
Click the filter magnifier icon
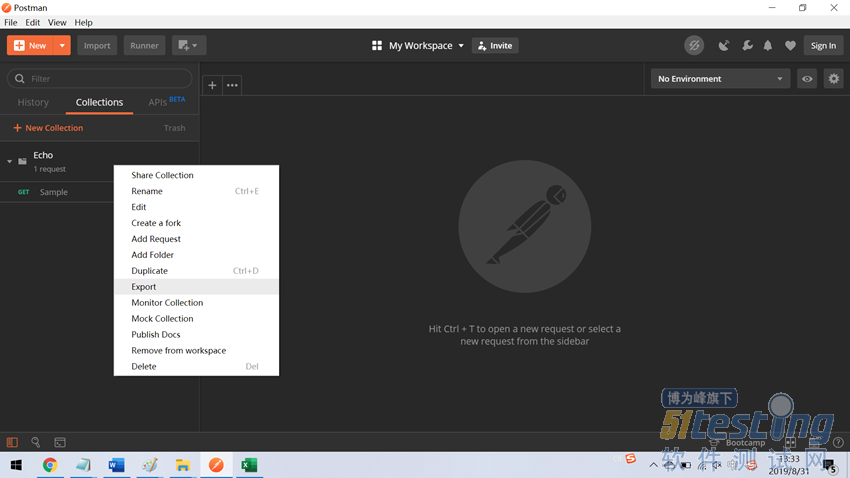click(20, 79)
